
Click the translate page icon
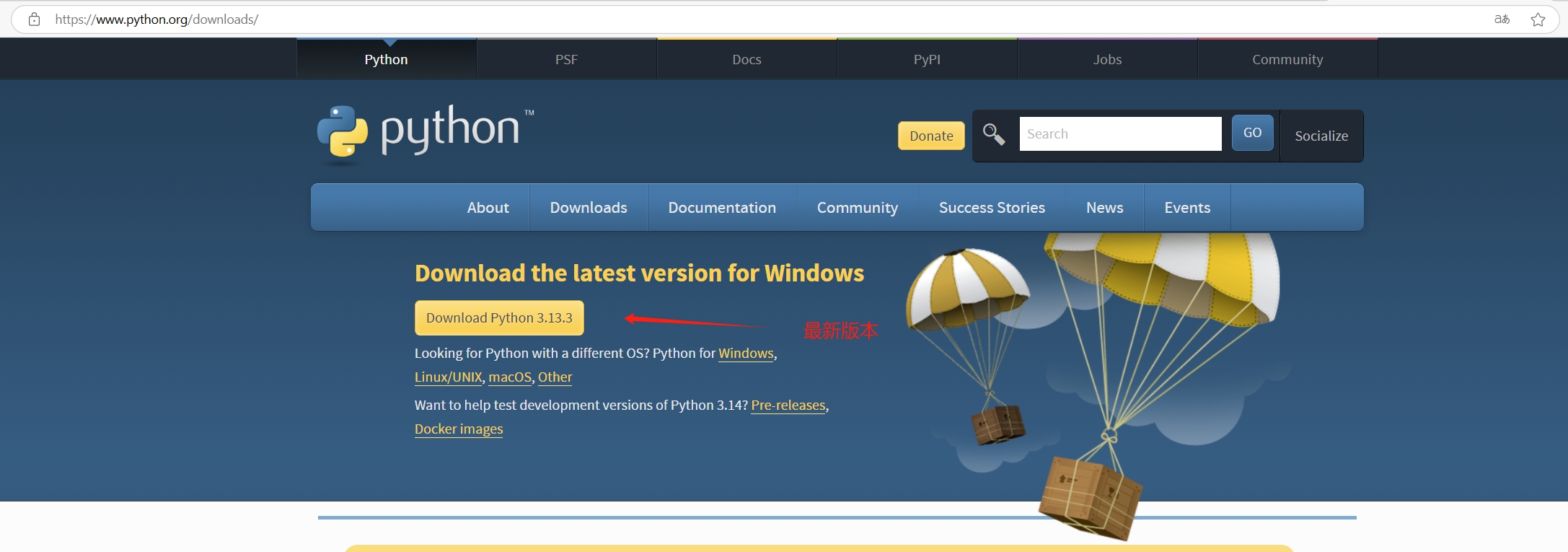pos(1502,19)
